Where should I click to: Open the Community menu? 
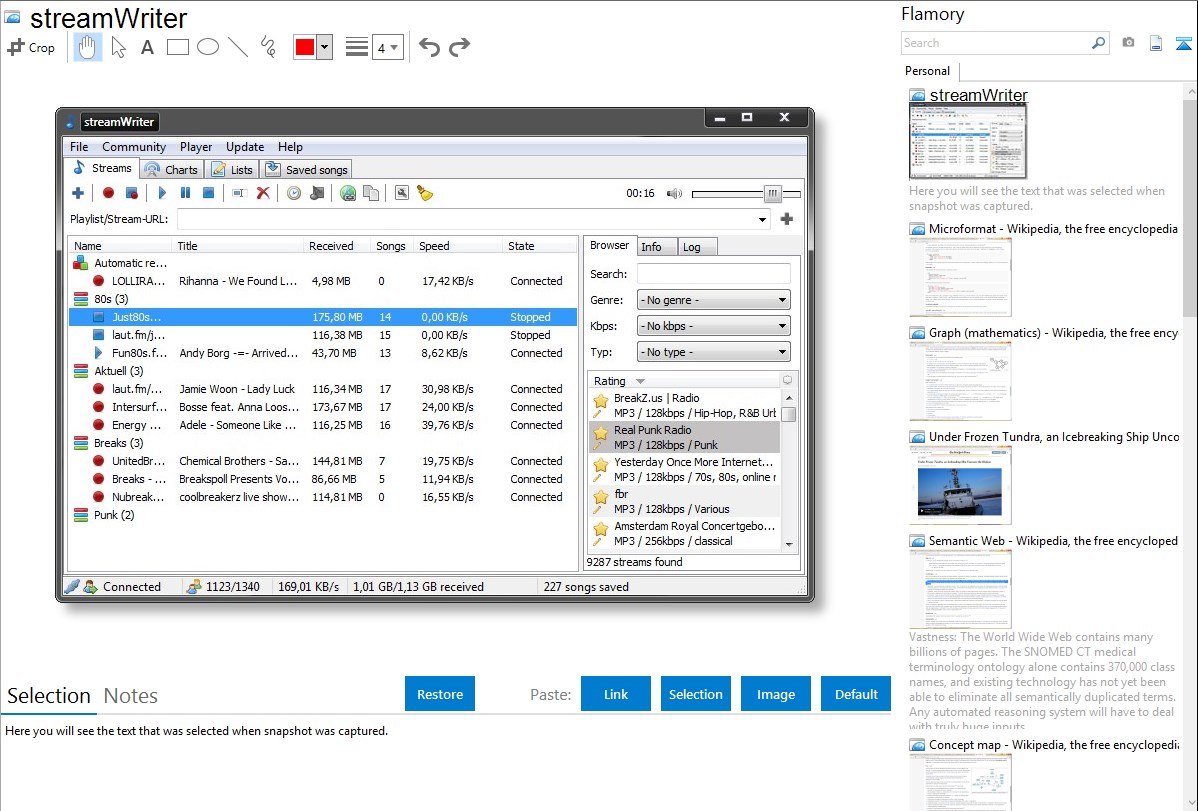coord(134,147)
